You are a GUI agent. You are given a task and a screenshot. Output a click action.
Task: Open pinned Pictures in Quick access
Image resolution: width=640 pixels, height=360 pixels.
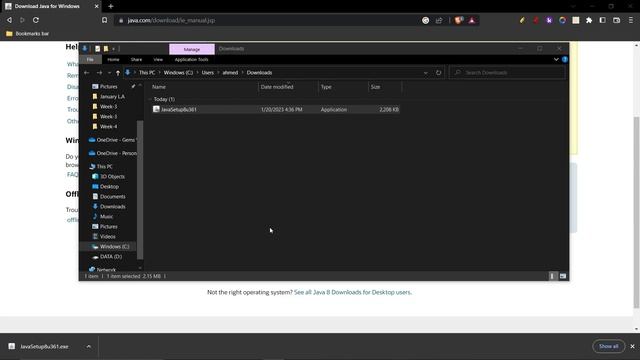109,87
